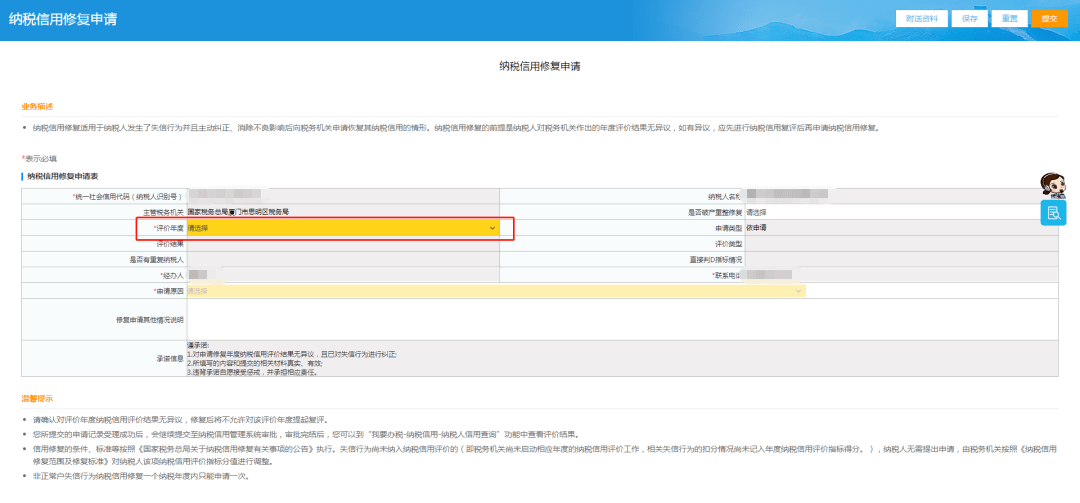
Task: Click the 直接判D指标情况 field
Action: [900, 259]
